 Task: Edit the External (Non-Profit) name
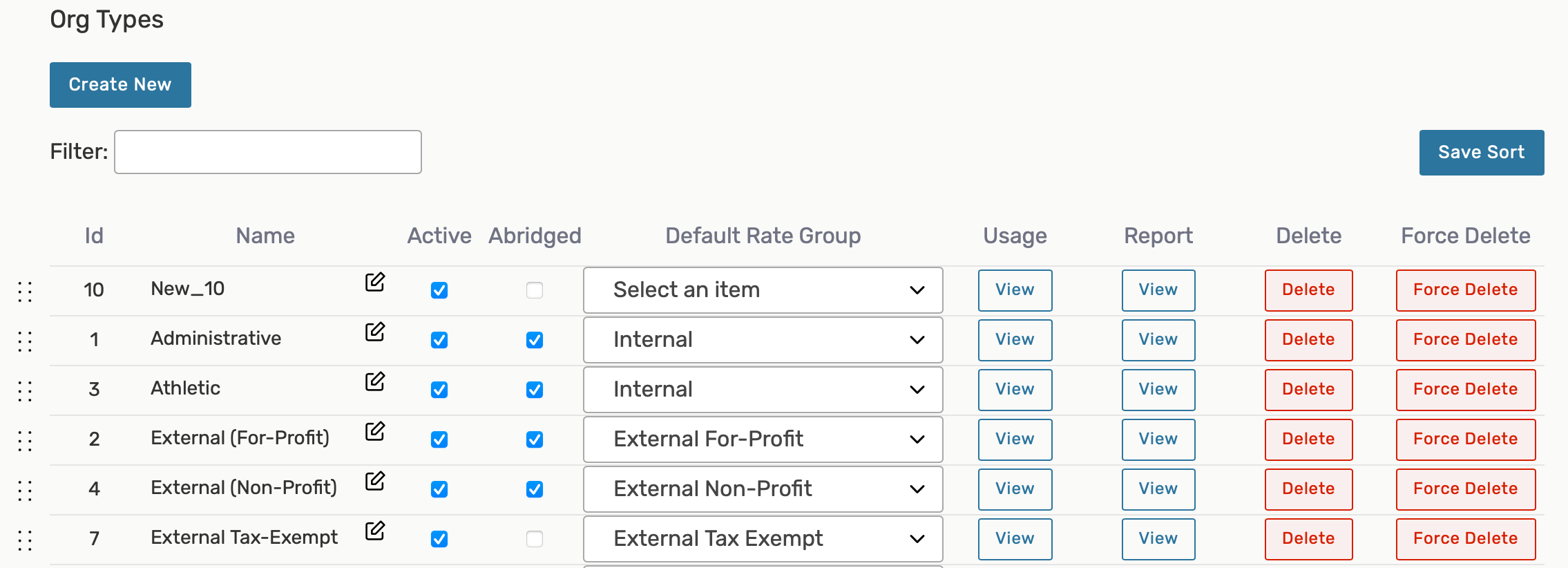point(374,481)
